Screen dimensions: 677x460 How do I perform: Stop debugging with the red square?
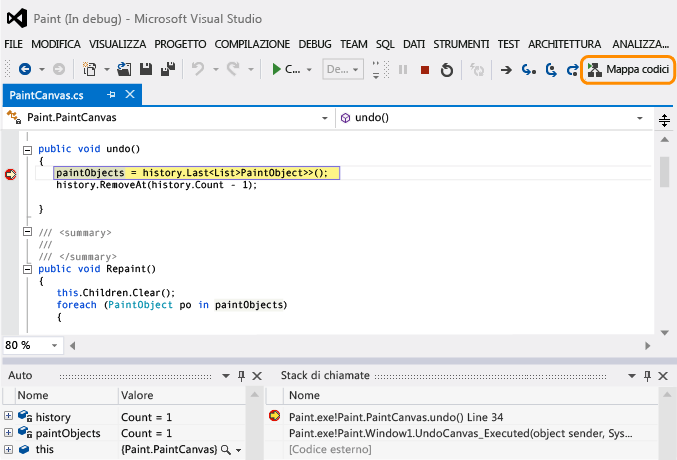(x=425, y=70)
